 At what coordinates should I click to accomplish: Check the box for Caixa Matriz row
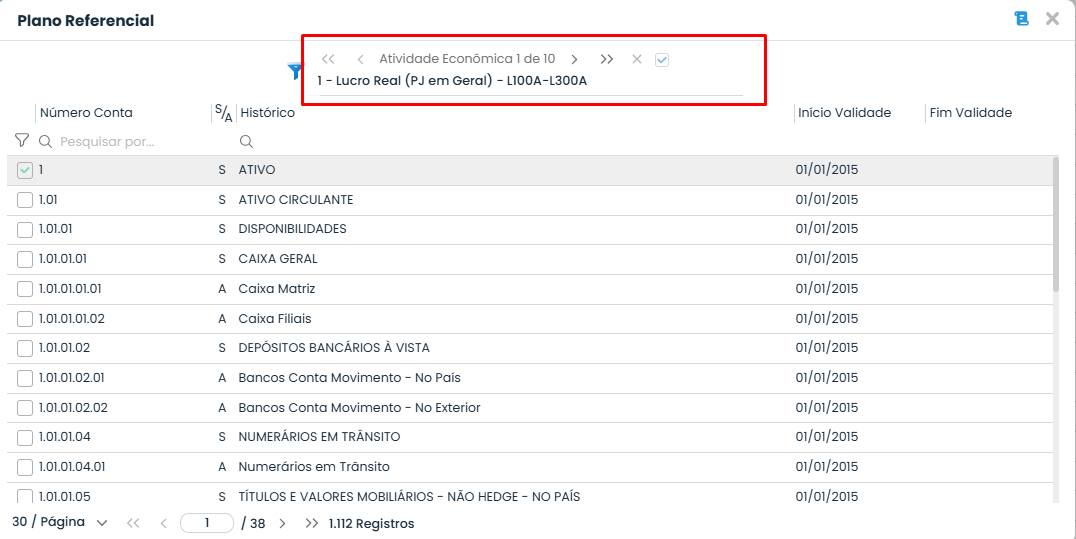25,289
